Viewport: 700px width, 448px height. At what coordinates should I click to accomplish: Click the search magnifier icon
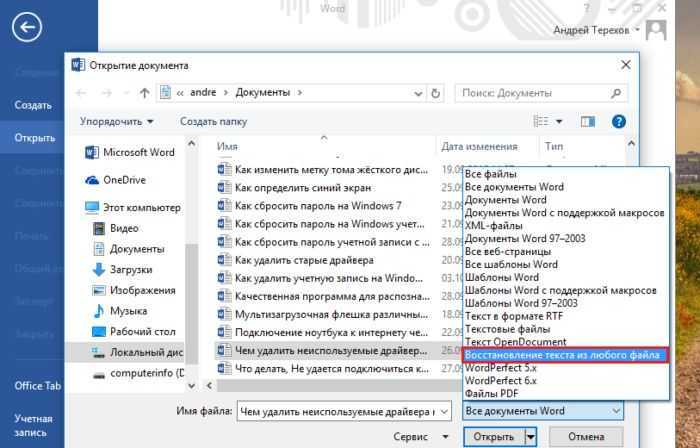[616, 93]
